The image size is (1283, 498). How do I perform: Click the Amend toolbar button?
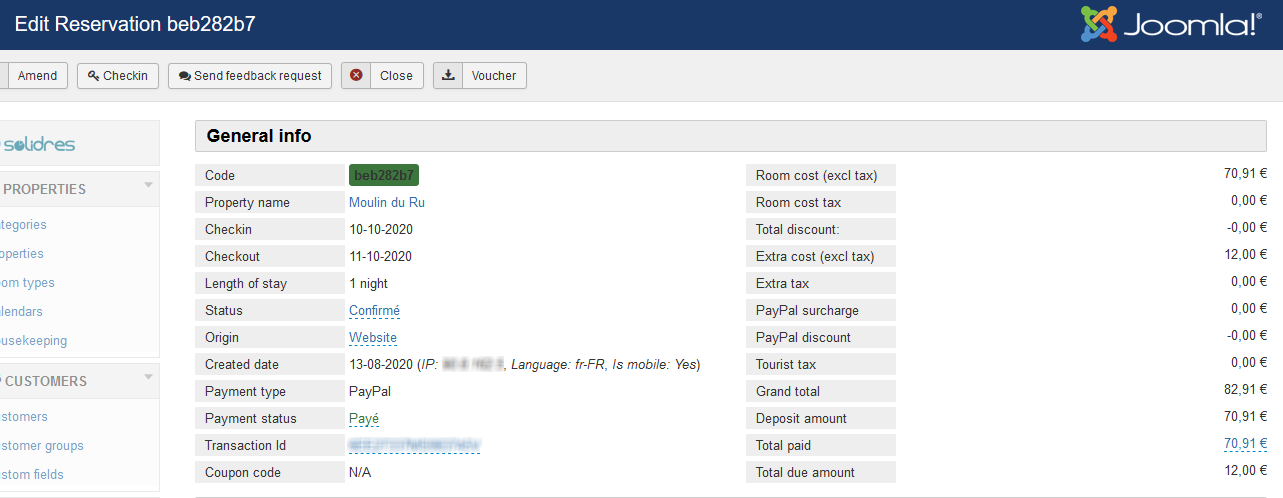[x=37, y=76]
